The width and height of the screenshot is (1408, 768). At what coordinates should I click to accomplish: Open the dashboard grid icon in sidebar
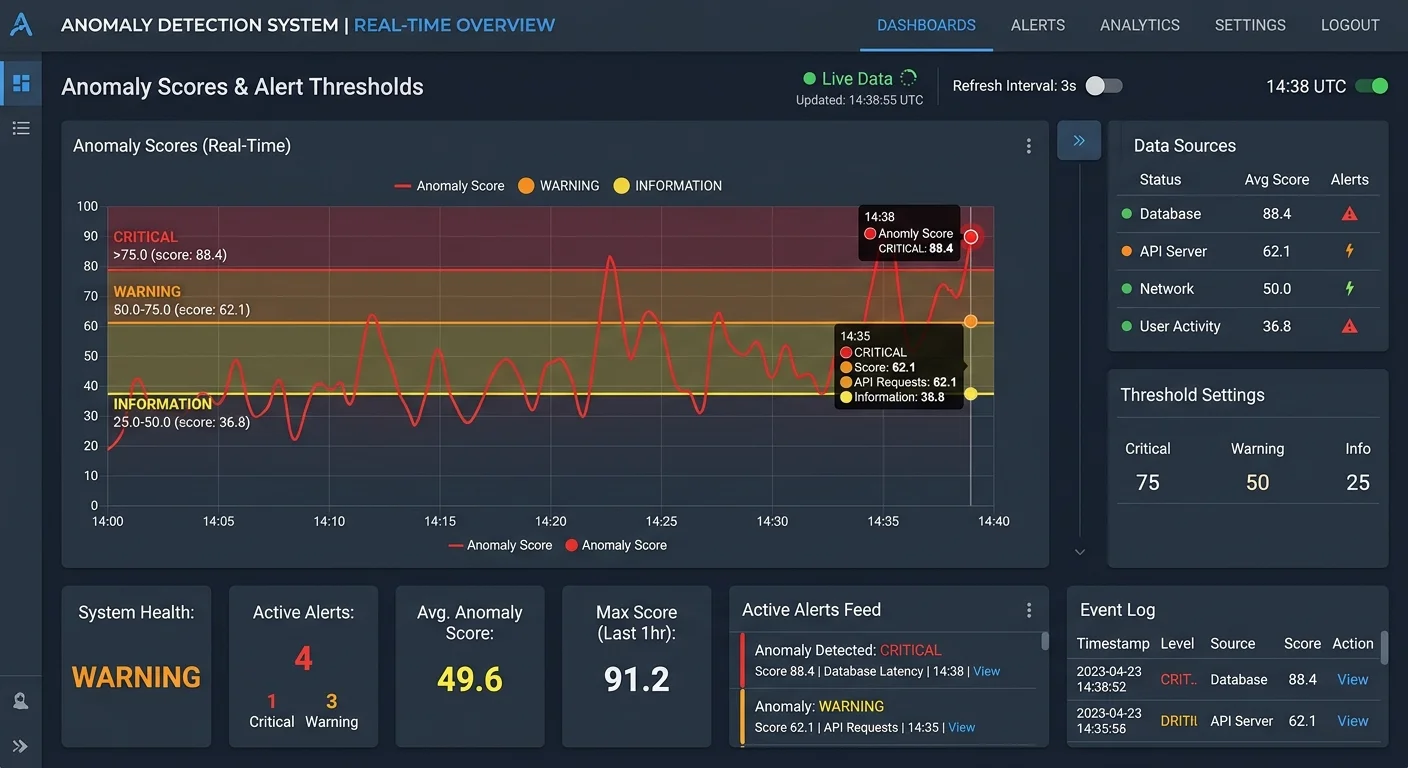[x=21, y=83]
